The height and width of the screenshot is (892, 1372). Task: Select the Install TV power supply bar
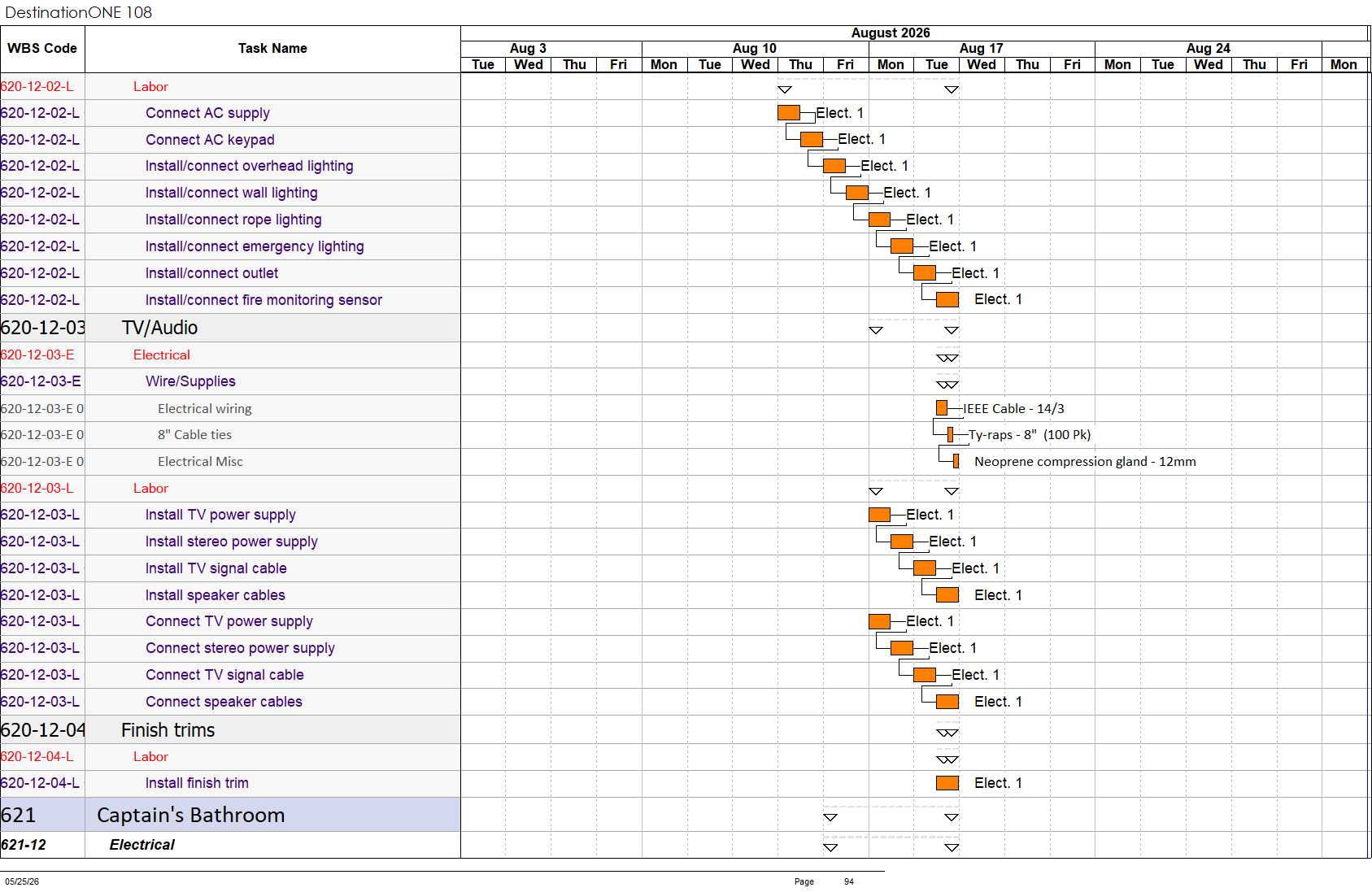tap(879, 515)
